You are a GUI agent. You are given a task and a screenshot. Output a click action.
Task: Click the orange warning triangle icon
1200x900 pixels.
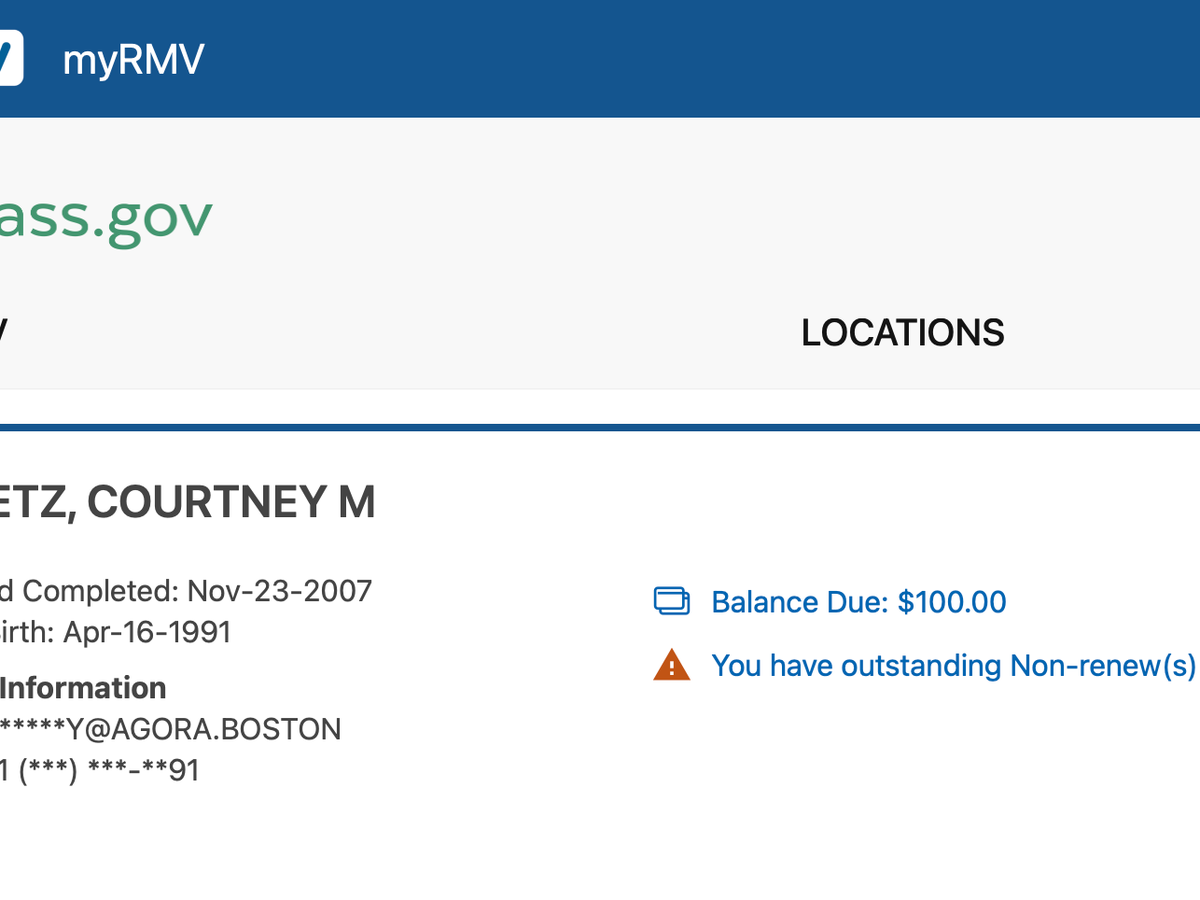pos(672,665)
